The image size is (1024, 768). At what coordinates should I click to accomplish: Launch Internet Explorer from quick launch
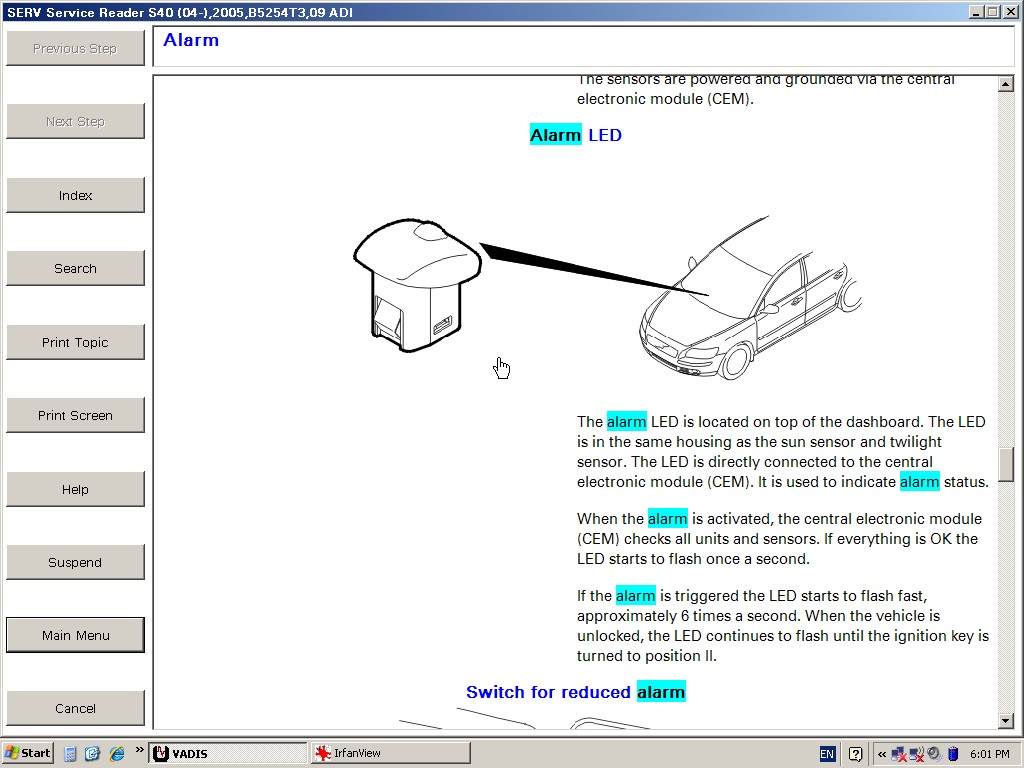click(117, 754)
